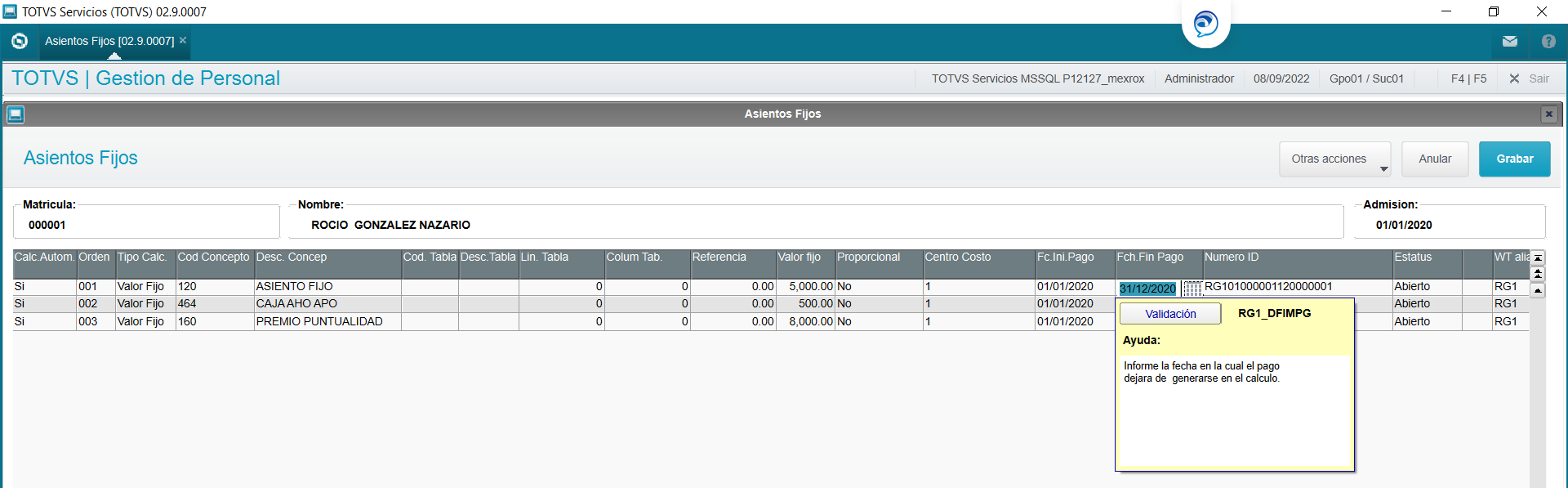1568x488 pixels.
Task: Select the Fch.Fin Pago date field 31/12/2020
Action: pyautogui.click(x=1147, y=289)
